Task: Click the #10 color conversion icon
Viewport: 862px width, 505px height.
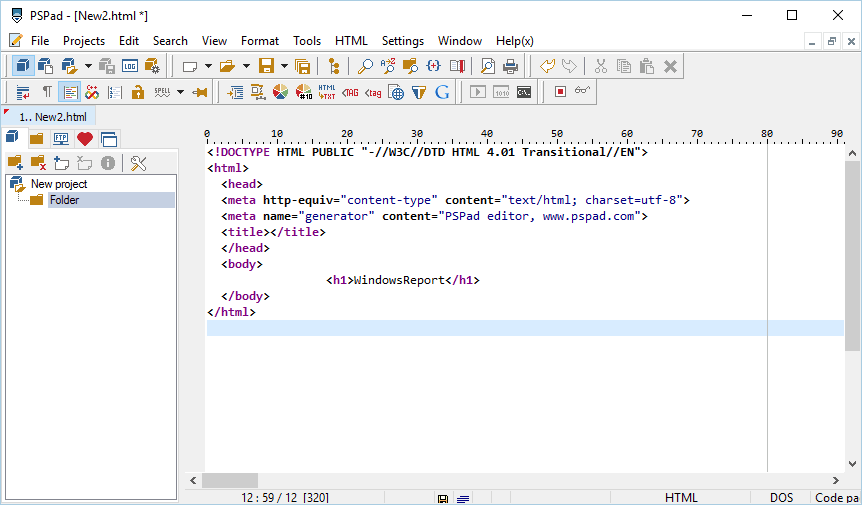Action: point(303,92)
